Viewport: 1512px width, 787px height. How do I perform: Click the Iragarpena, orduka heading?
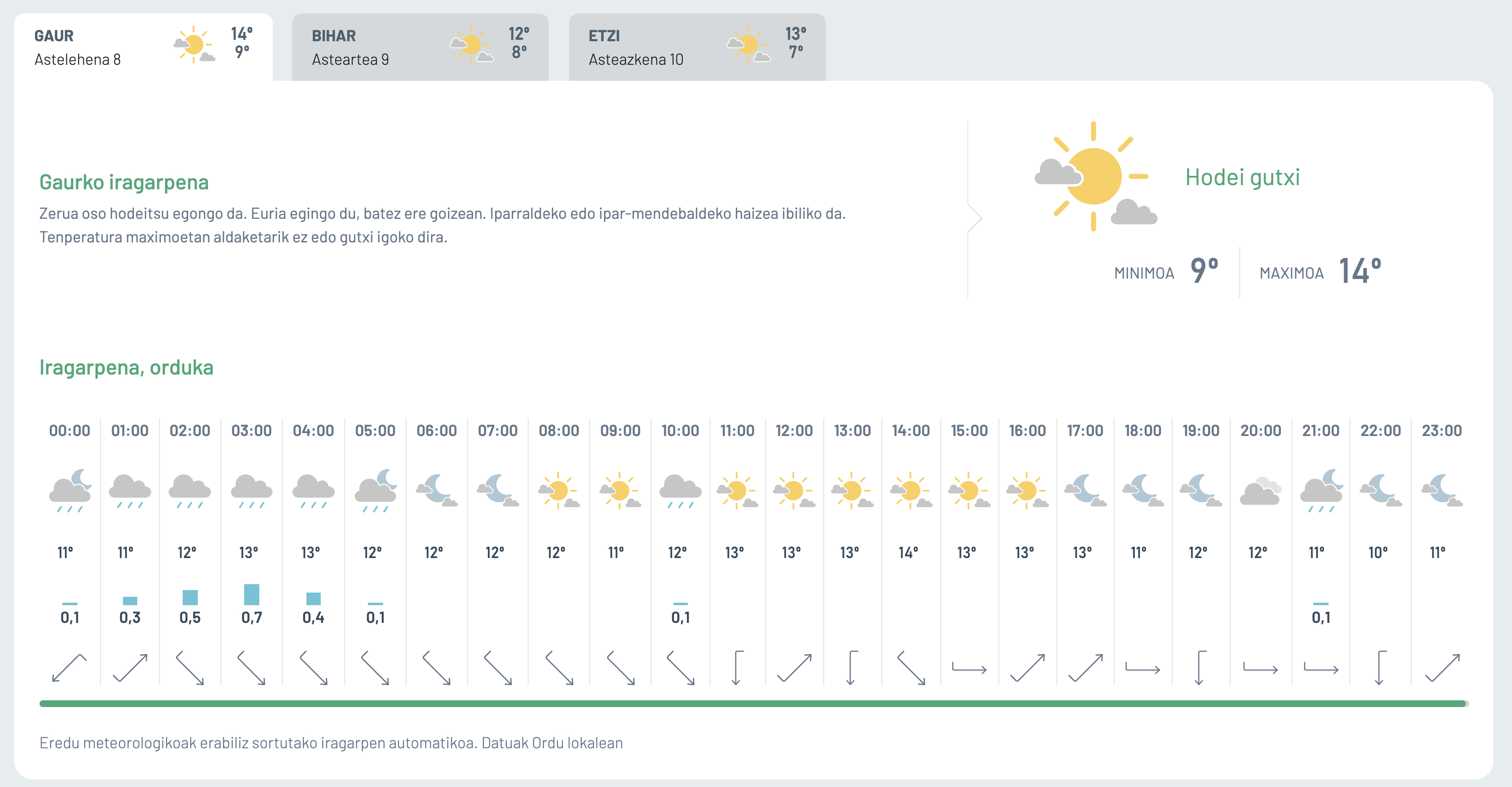click(x=126, y=367)
